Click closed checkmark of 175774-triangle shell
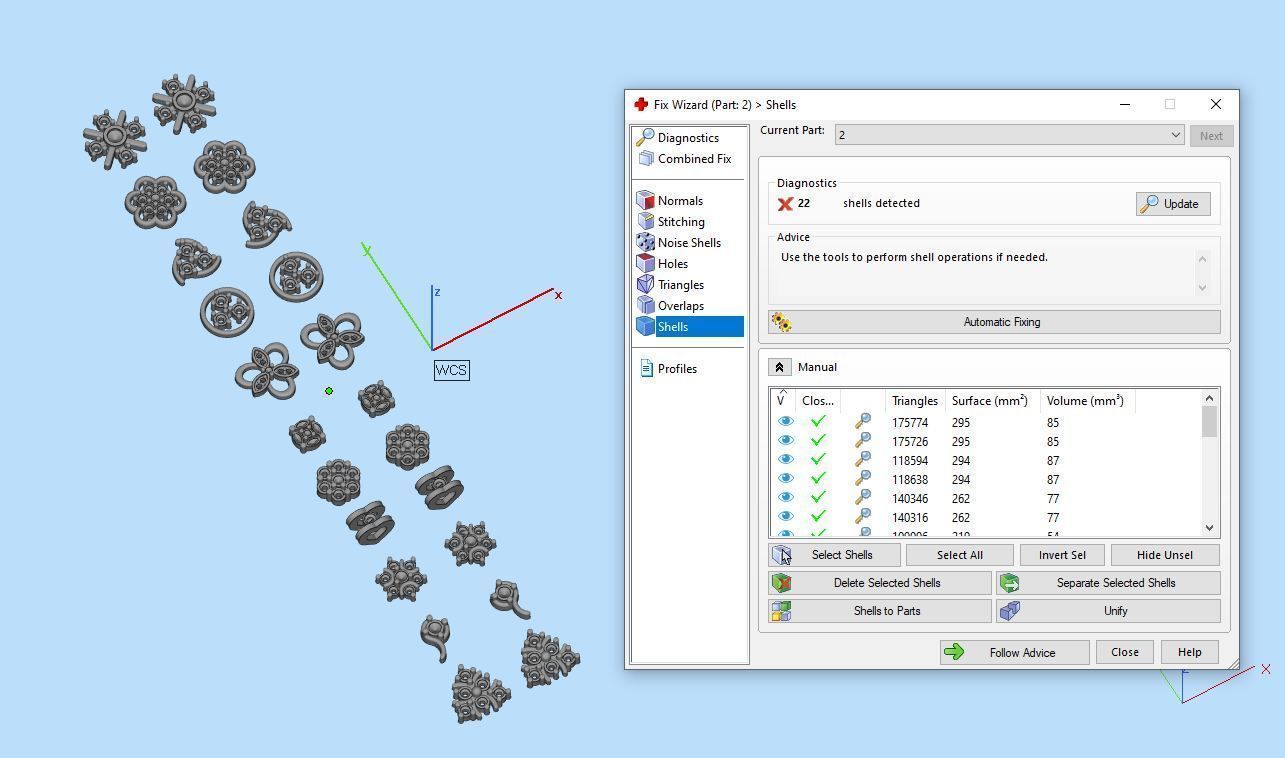The height and width of the screenshot is (758, 1285). pos(818,422)
